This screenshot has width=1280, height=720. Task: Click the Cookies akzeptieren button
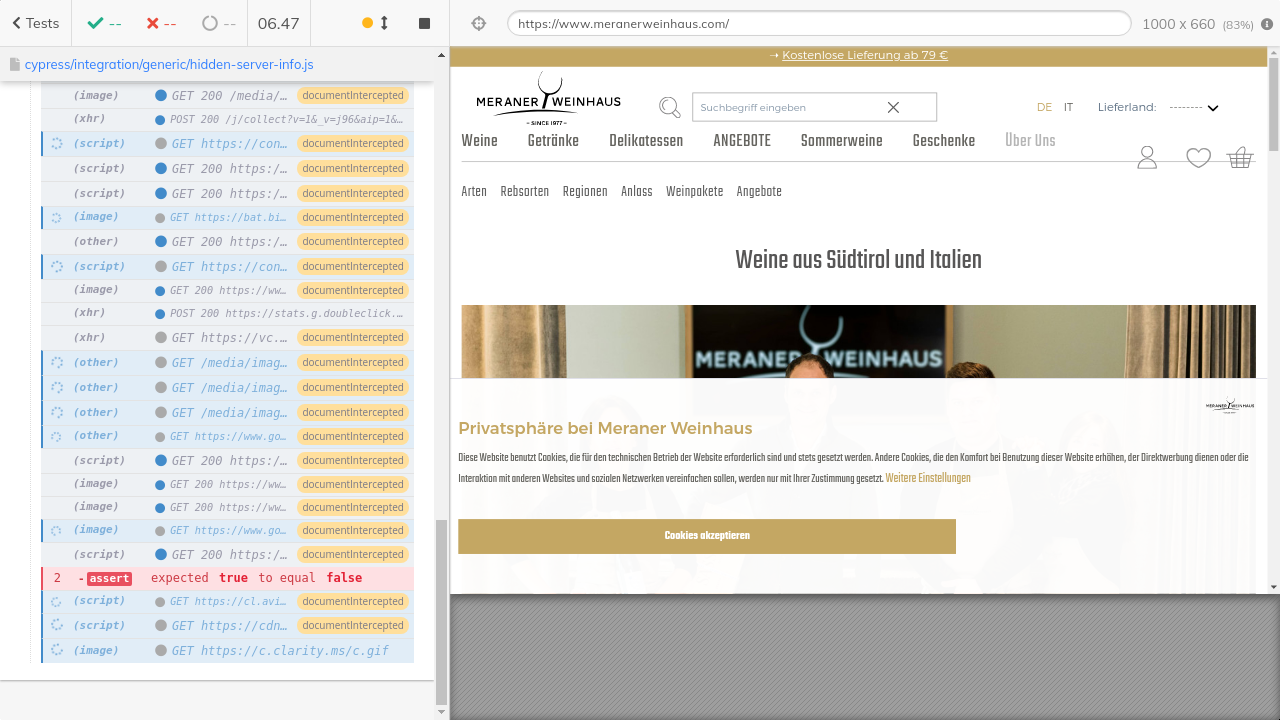pos(707,536)
